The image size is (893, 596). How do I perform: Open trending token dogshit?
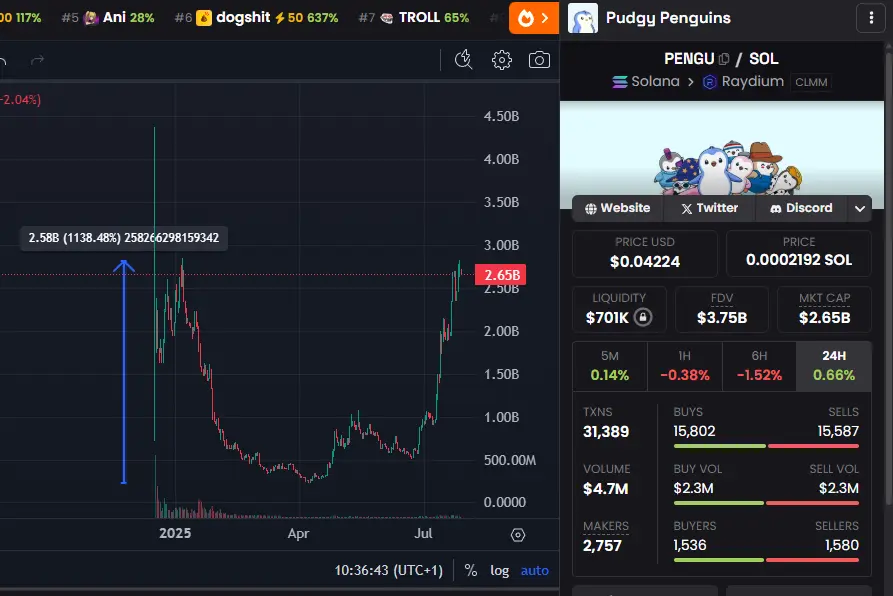(256, 18)
